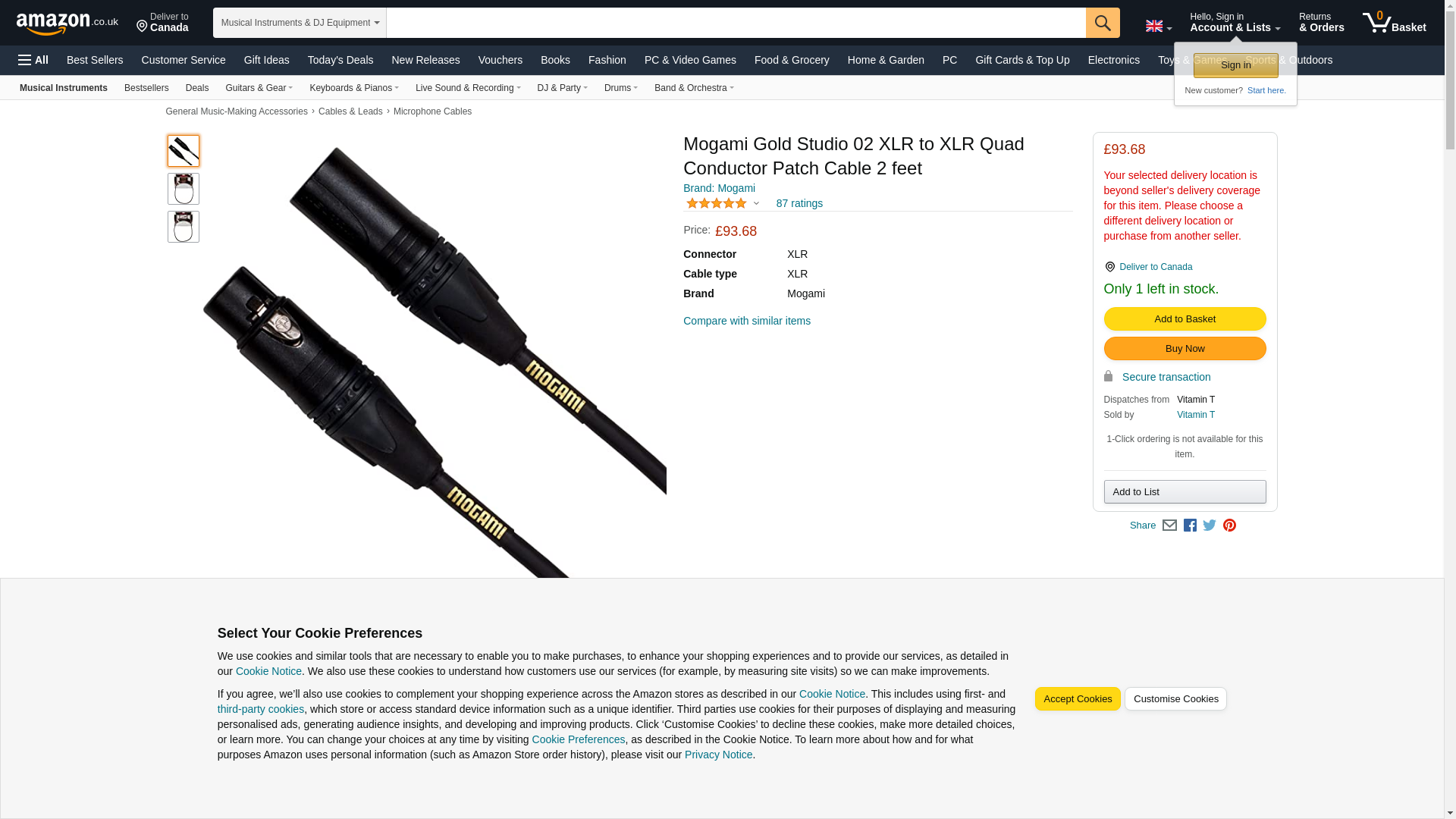Open Bestsellers in Musical Instruments nav
1456x819 pixels.
coord(146,88)
